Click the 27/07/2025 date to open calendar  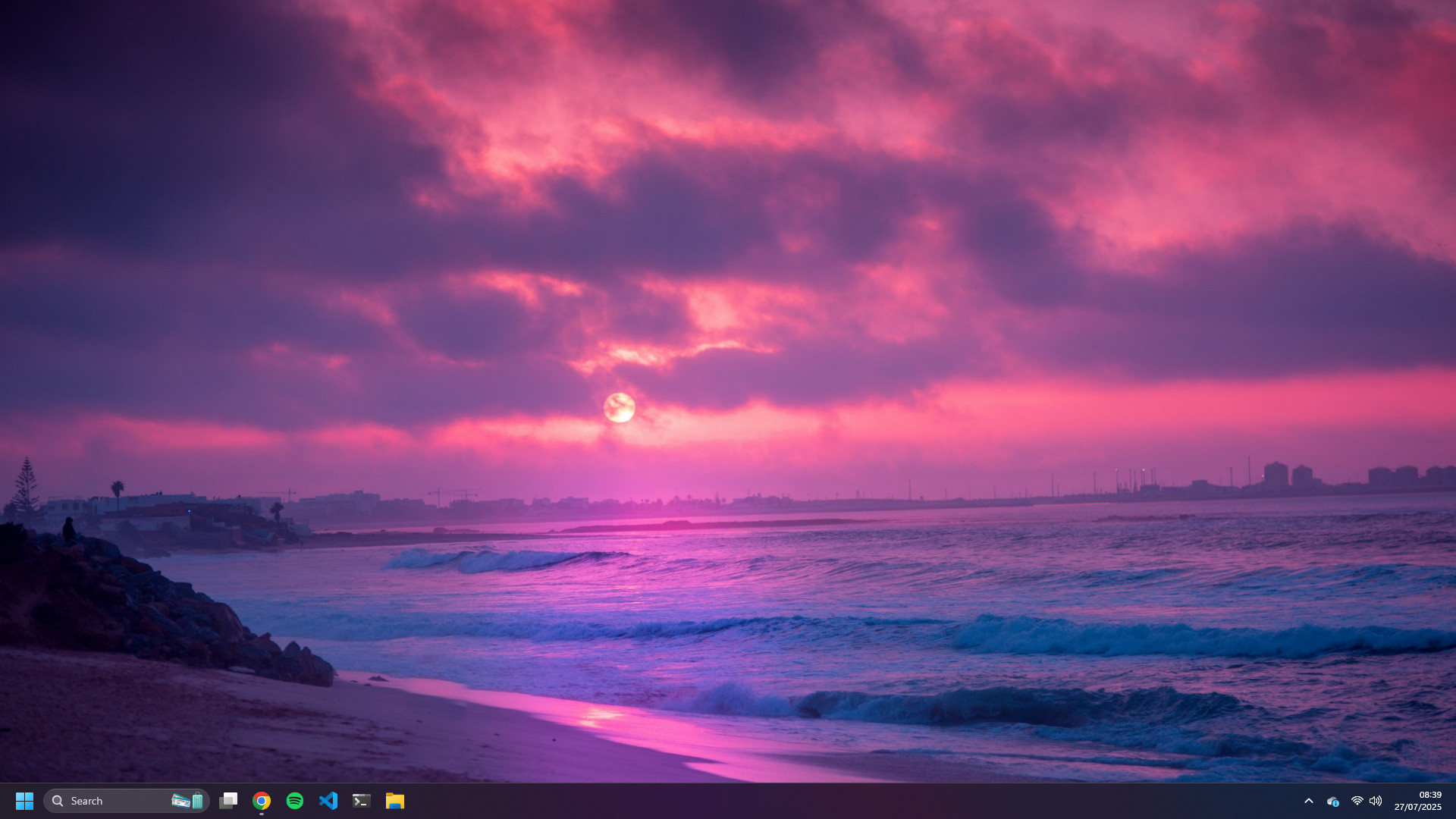(1417, 807)
